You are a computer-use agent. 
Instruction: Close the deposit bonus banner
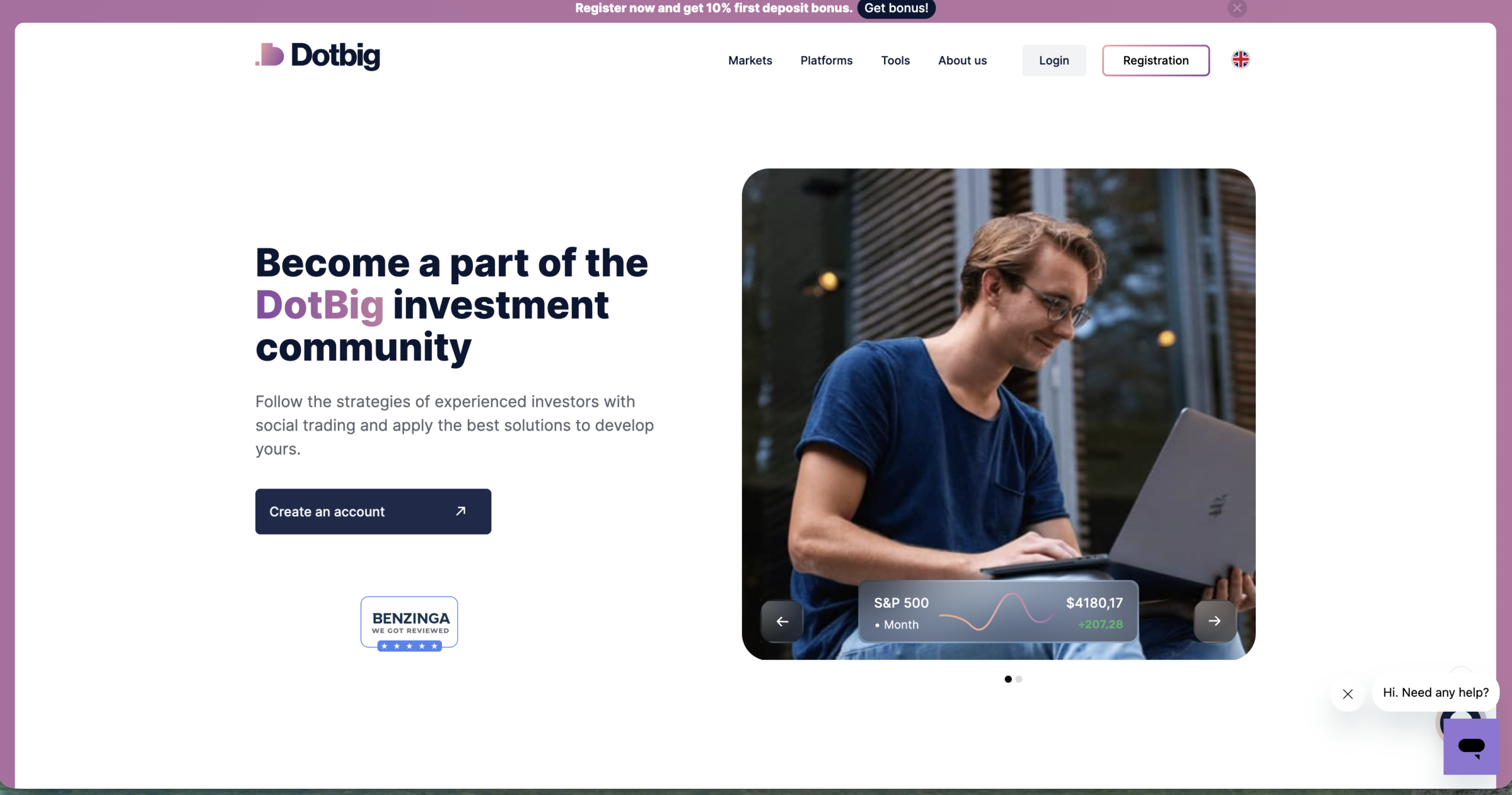(x=1237, y=8)
